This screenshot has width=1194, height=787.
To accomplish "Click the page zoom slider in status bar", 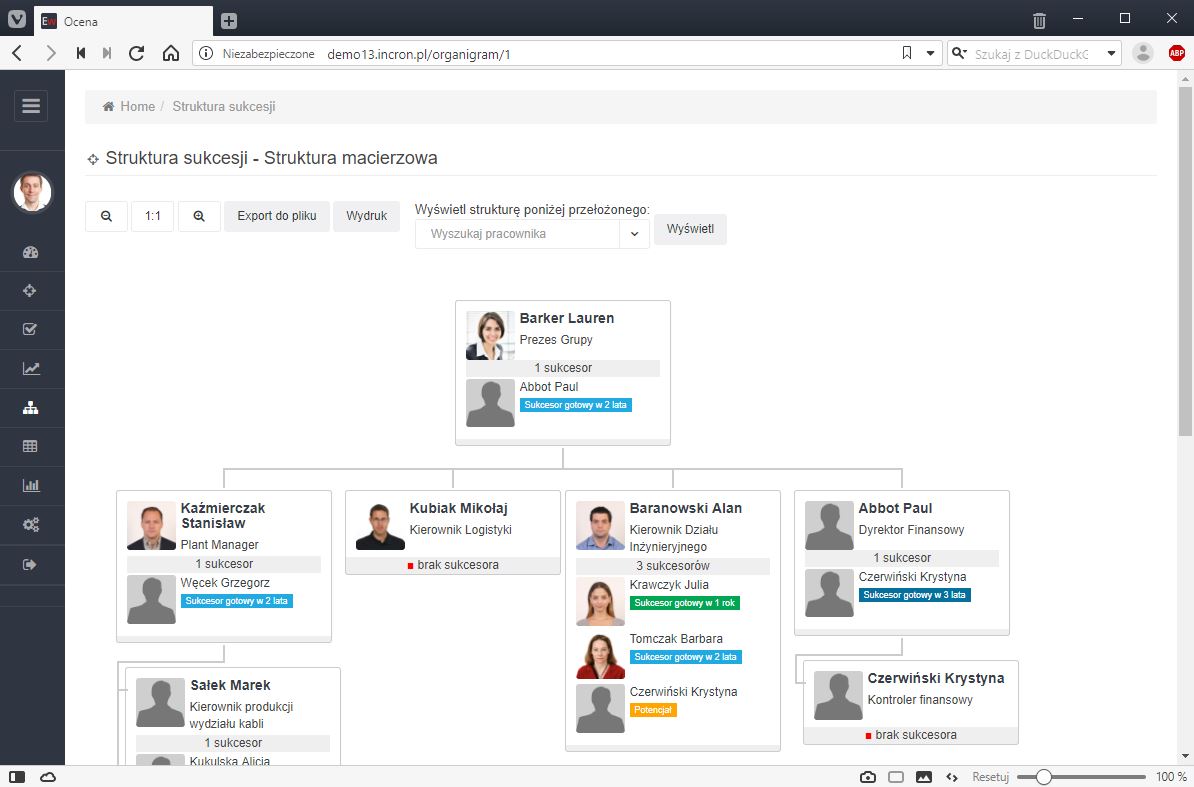I will point(1081,777).
